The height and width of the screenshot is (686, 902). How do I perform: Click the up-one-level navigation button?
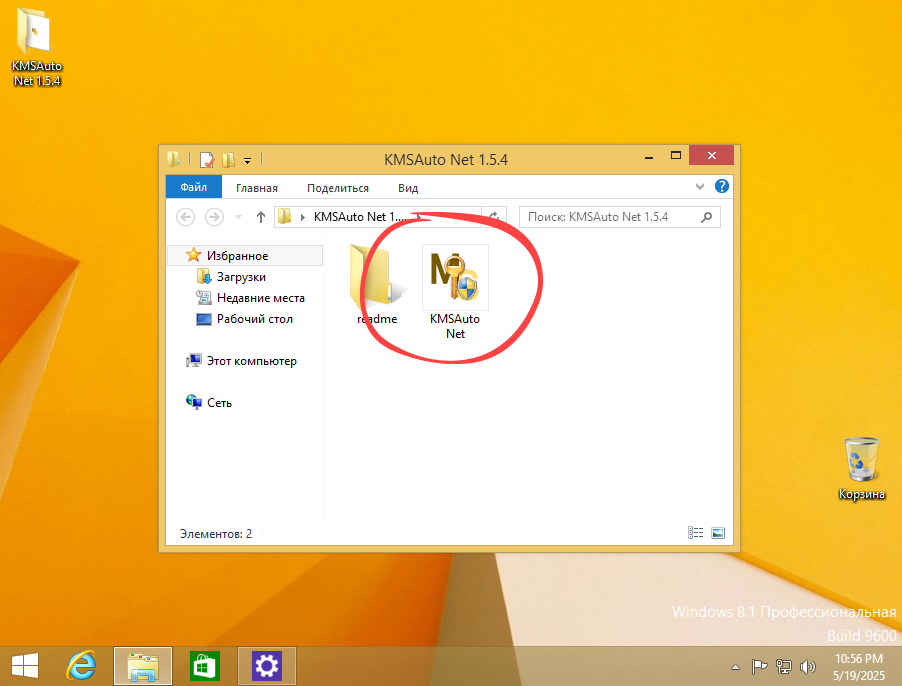(x=261, y=216)
